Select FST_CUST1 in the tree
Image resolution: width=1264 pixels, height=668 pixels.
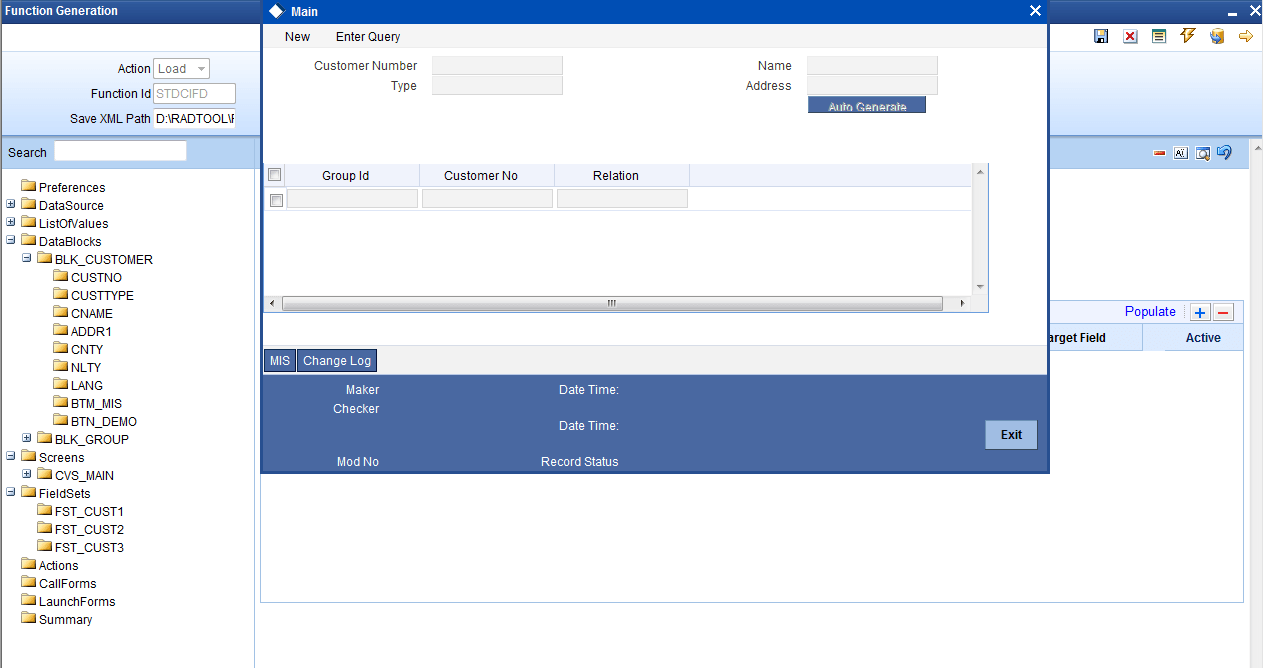(89, 511)
